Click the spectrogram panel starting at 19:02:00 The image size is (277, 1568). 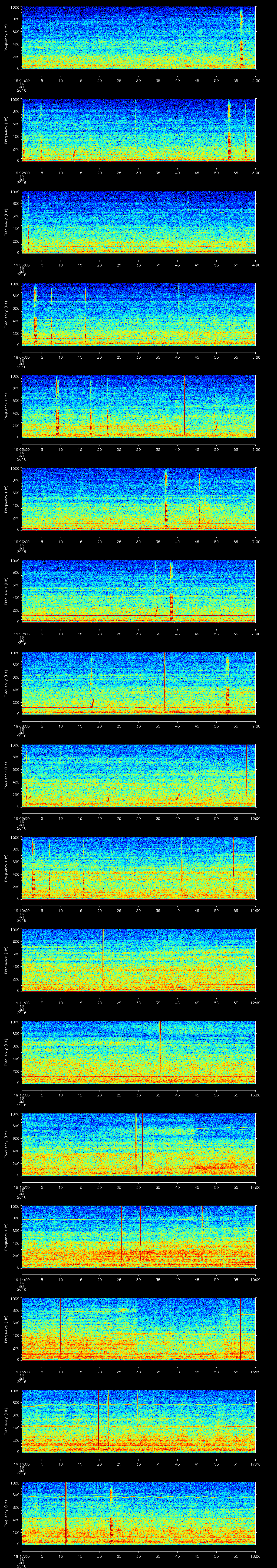139,130
